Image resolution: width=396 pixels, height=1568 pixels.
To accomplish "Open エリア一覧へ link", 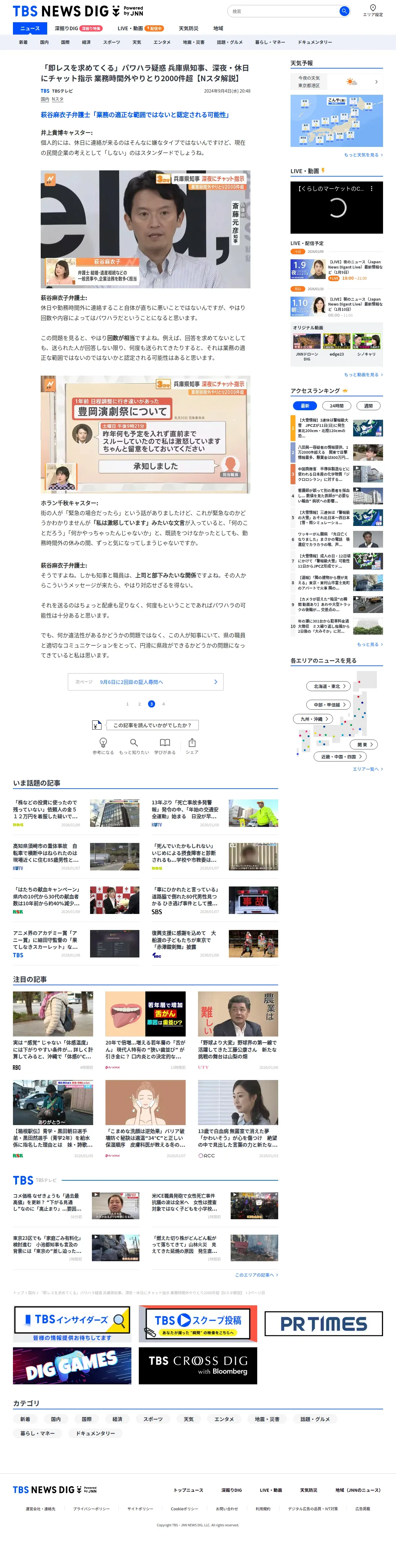I will coord(367,769).
